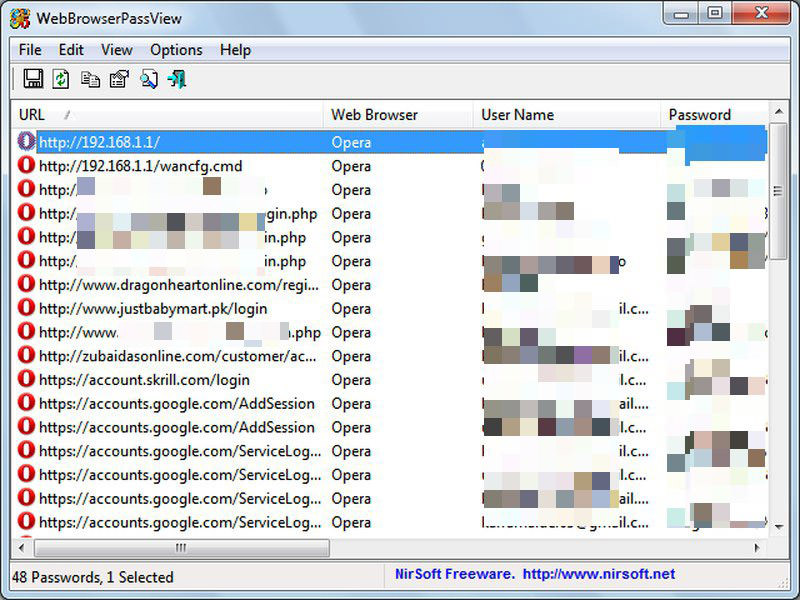This screenshot has width=800, height=600.
Task: Open the File menu
Action: click(28, 49)
